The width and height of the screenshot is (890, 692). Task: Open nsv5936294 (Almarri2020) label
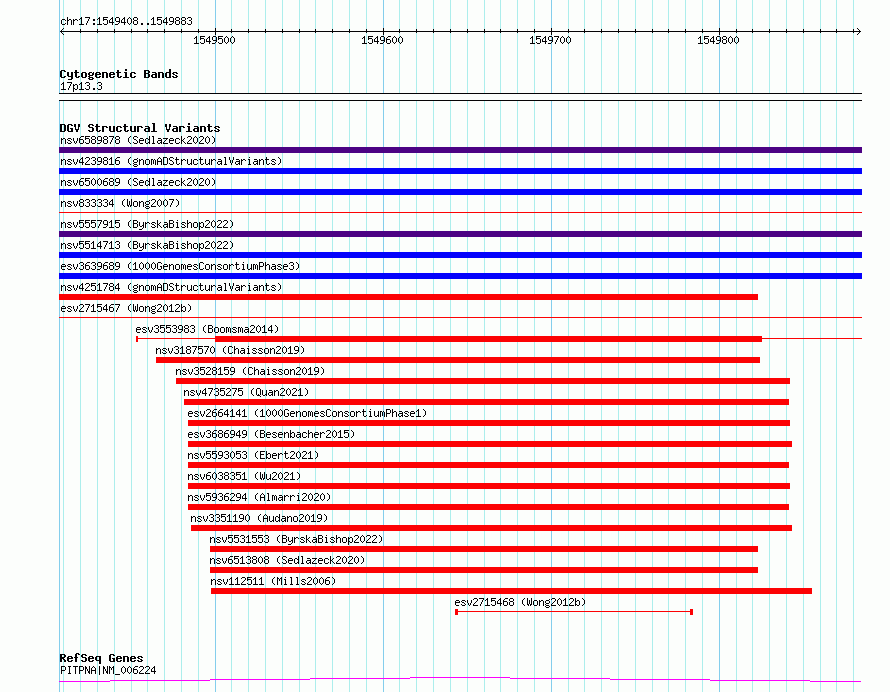point(259,497)
